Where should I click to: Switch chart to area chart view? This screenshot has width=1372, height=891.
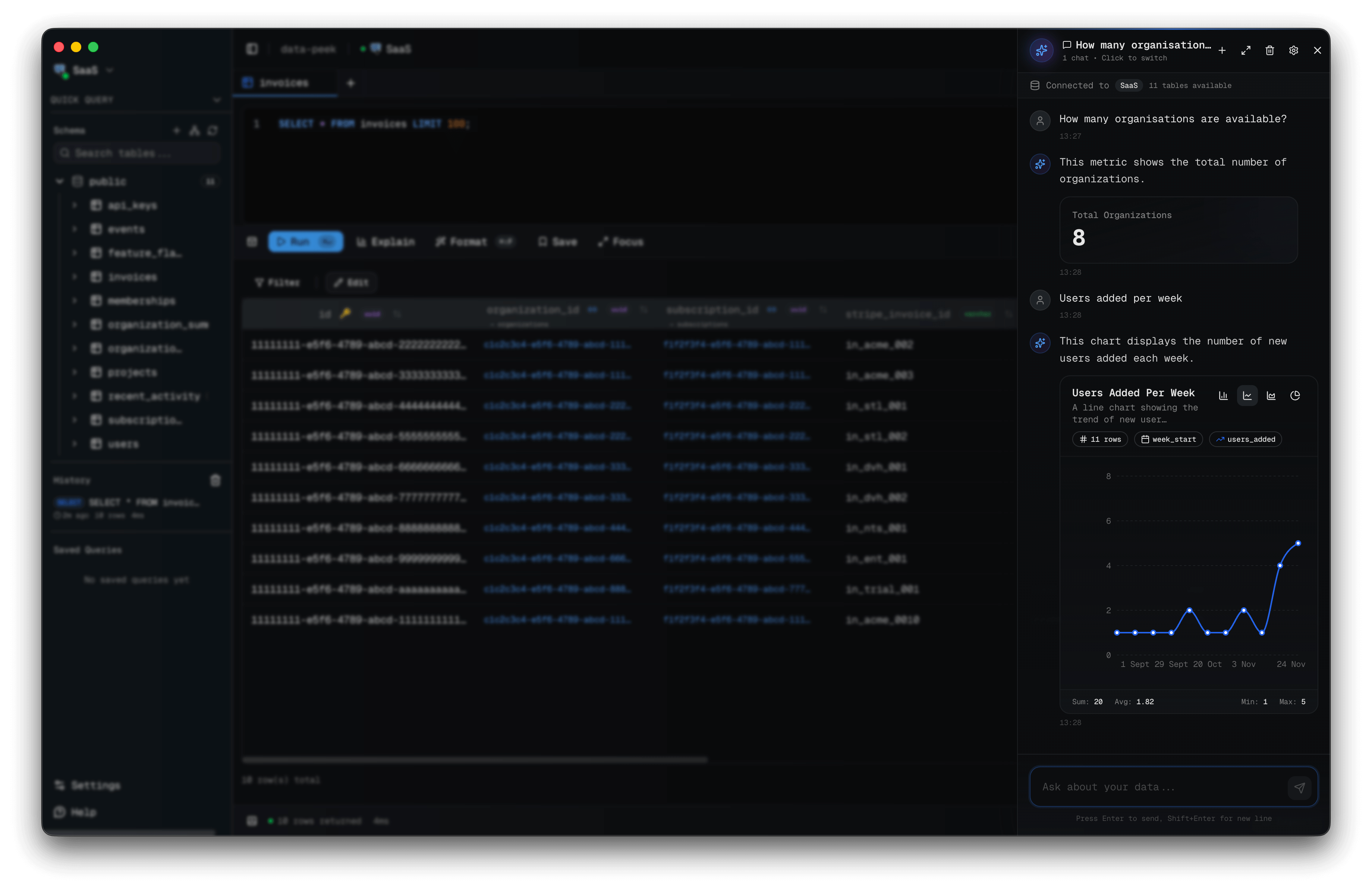tap(1271, 396)
